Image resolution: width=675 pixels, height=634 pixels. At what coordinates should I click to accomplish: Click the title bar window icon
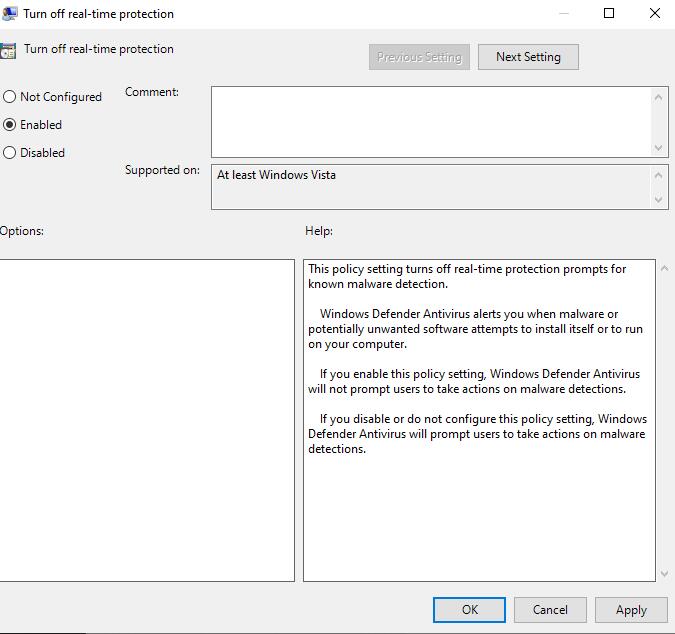(9, 14)
